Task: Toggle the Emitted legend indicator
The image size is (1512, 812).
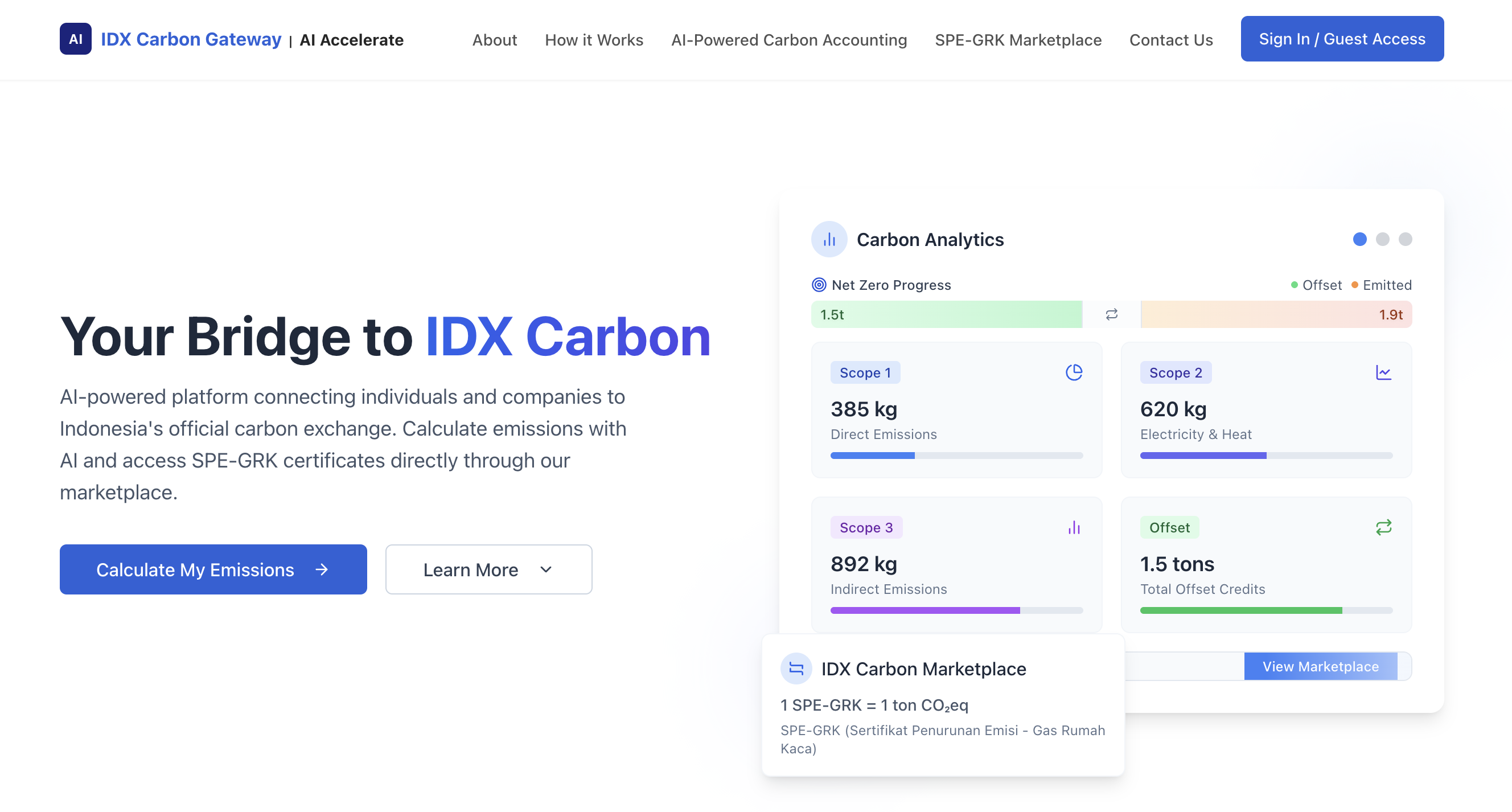Action: (x=1354, y=285)
